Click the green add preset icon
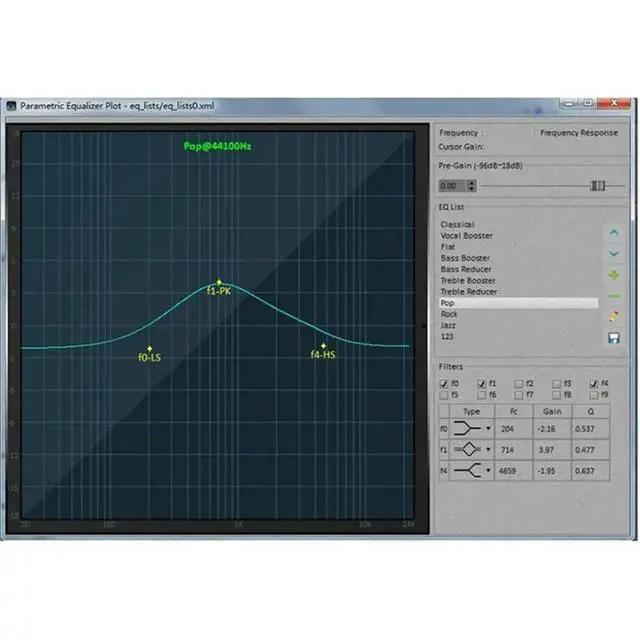Screen dimensions: 640x640 [x=614, y=275]
